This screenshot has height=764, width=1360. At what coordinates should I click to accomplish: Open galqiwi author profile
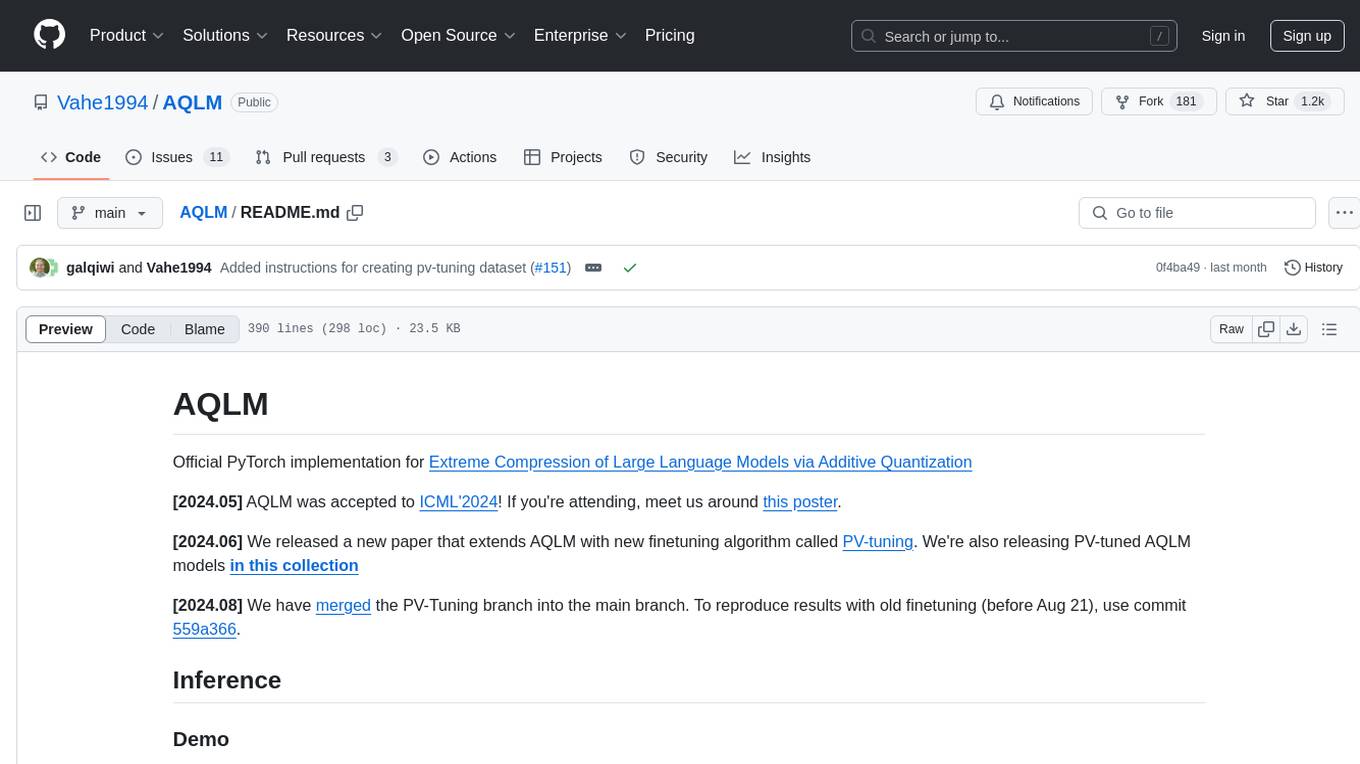click(90, 267)
